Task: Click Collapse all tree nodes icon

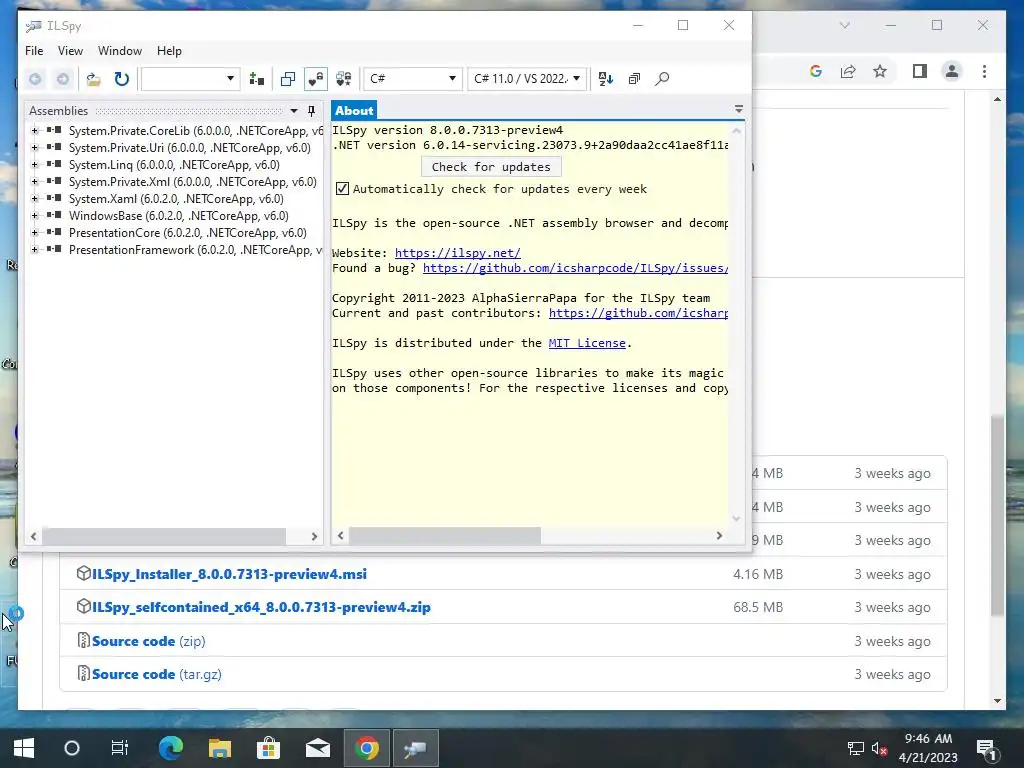Action: point(634,79)
